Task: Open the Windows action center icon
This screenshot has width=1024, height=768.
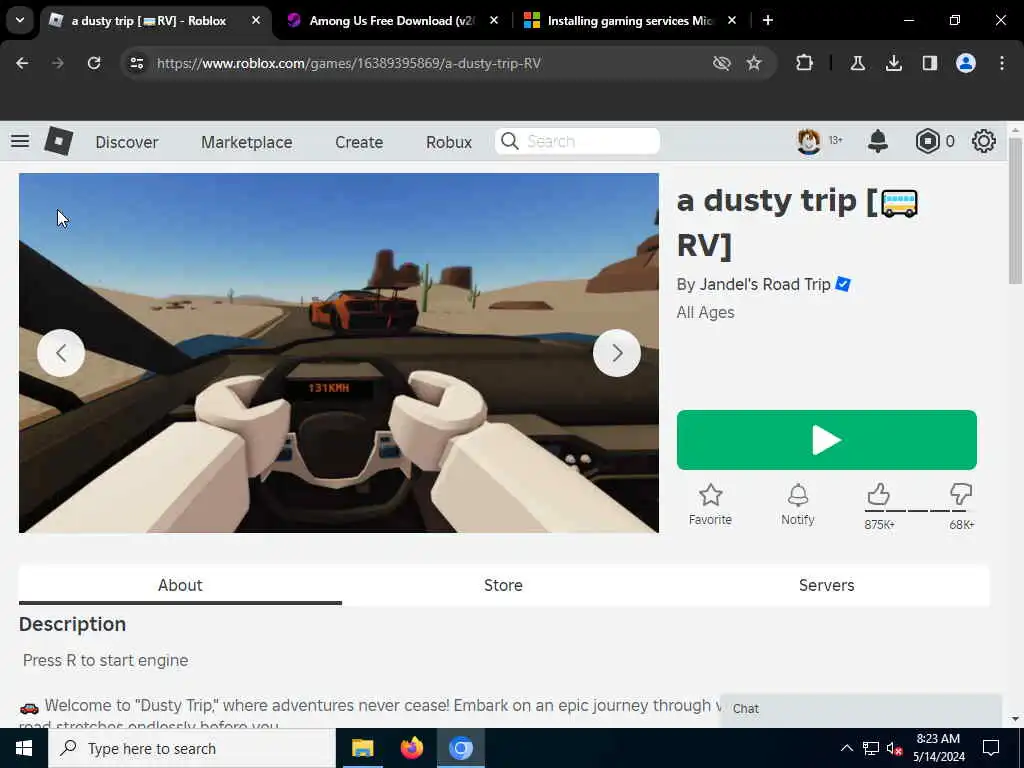Action: point(991,748)
